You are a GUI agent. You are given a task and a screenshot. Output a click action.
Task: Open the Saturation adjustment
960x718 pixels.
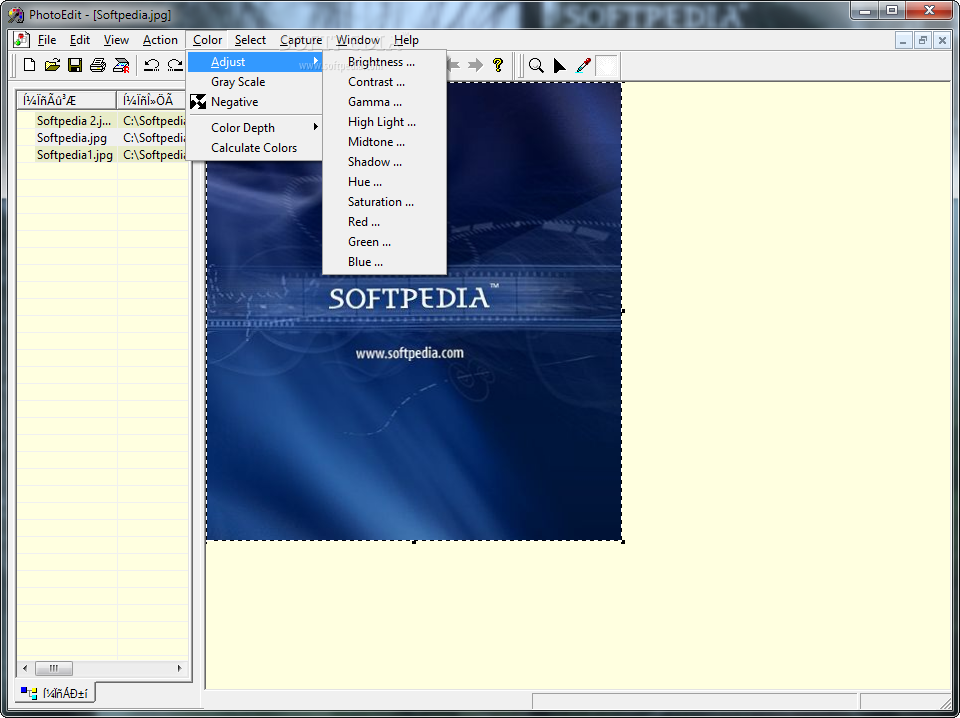(x=384, y=201)
